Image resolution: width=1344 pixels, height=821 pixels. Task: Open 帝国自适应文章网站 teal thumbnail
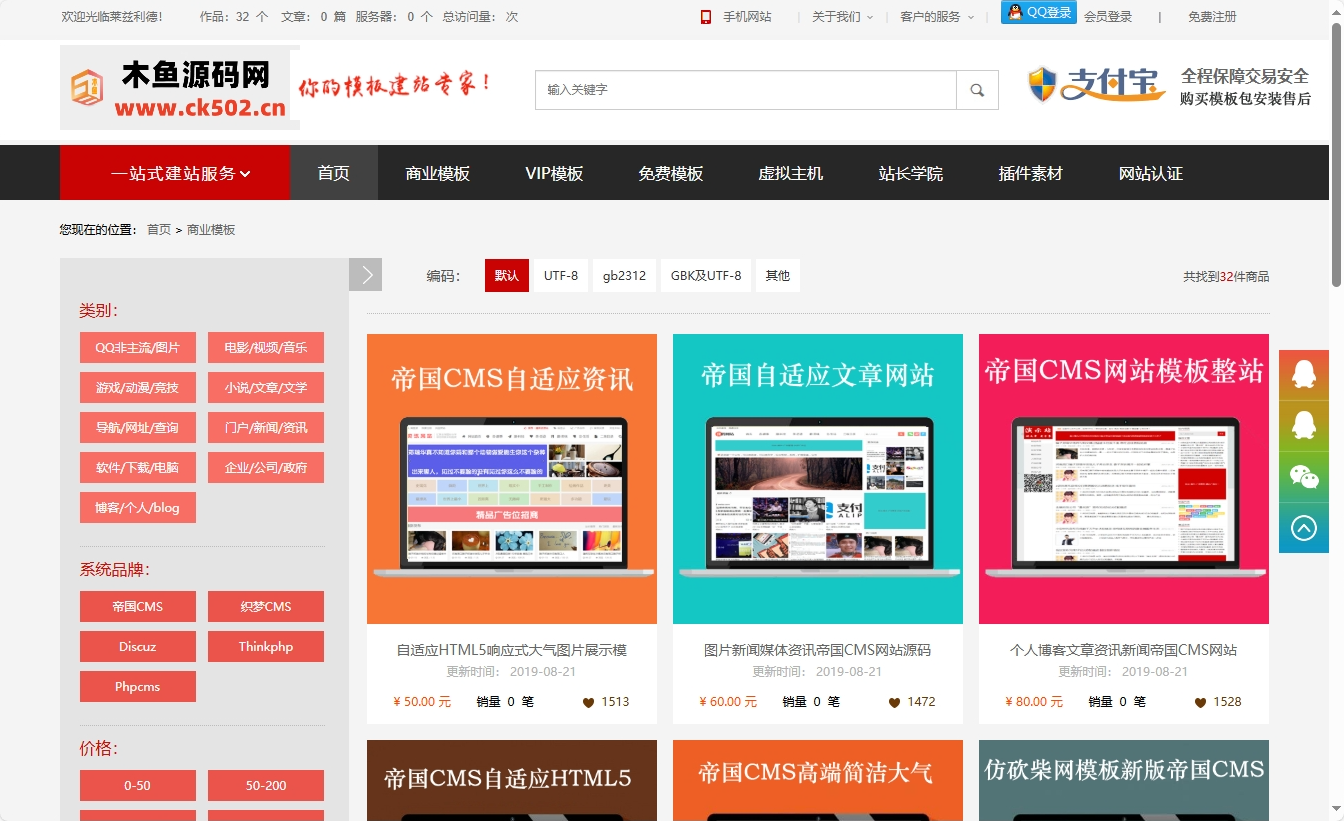tap(818, 479)
